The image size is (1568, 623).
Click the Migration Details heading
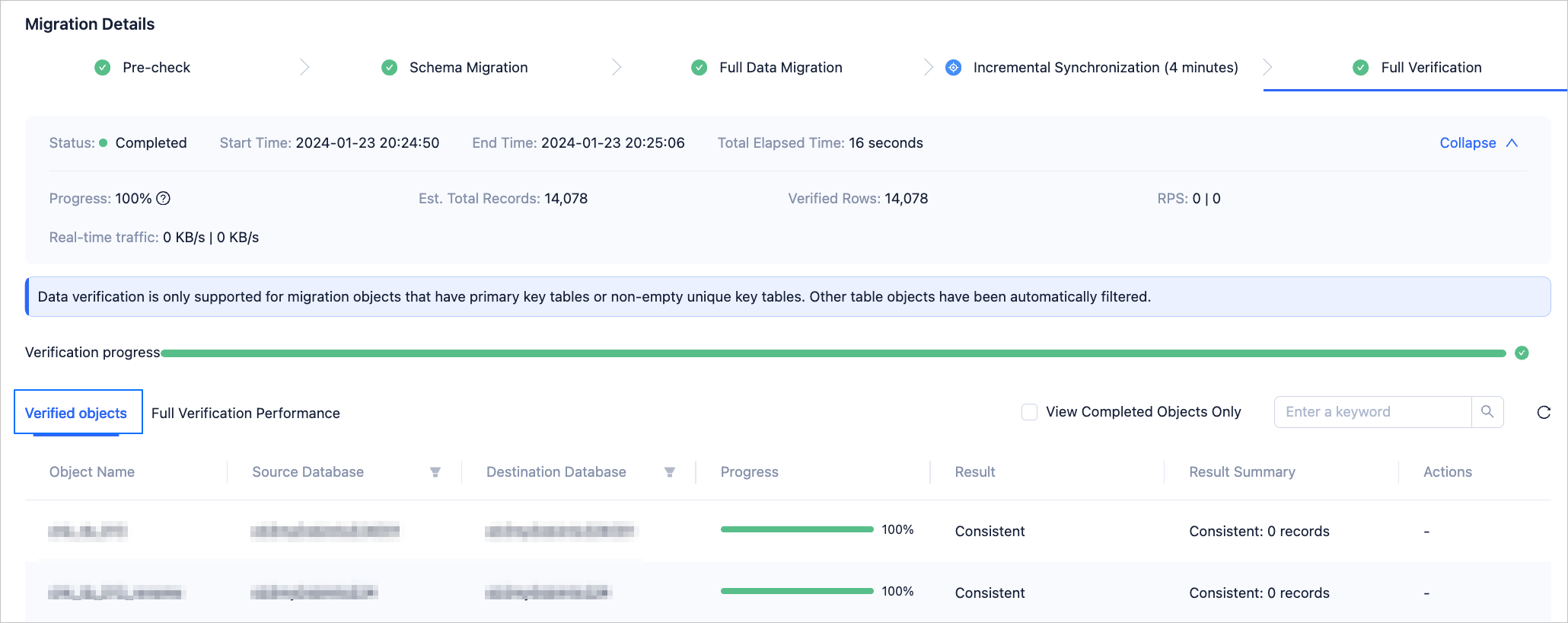(x=90, y=24)
